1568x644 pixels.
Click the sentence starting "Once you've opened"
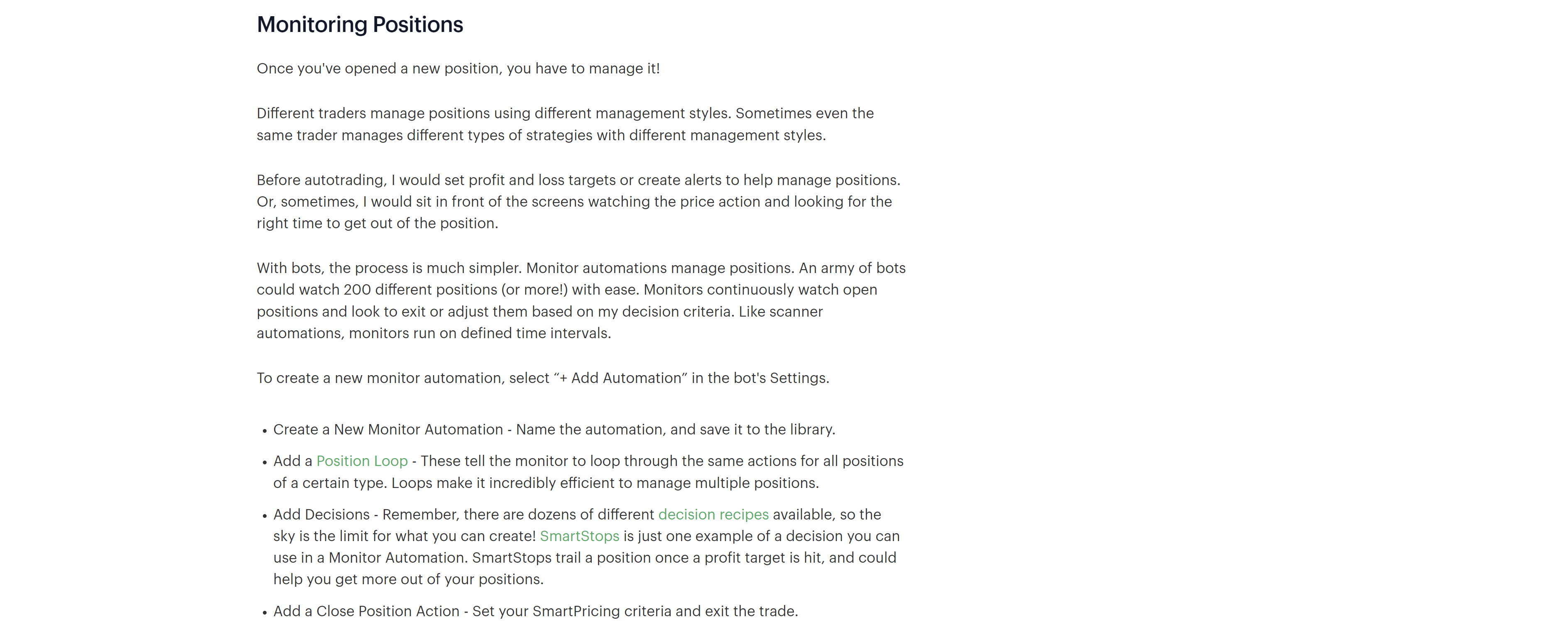(x=458, y=69)
